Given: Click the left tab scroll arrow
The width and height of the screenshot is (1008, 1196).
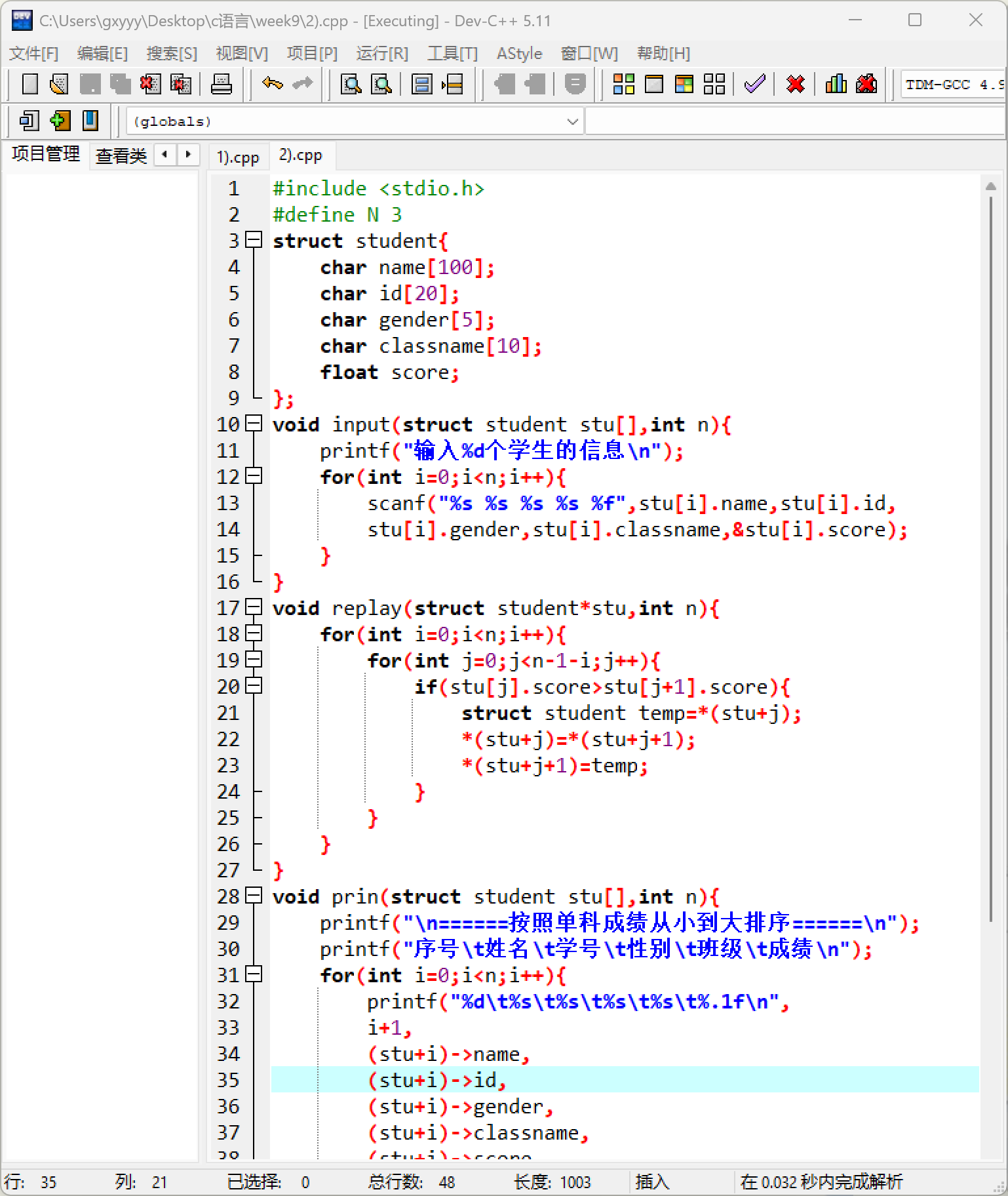Looking at the screenshot, I should [x=165, y=155].
